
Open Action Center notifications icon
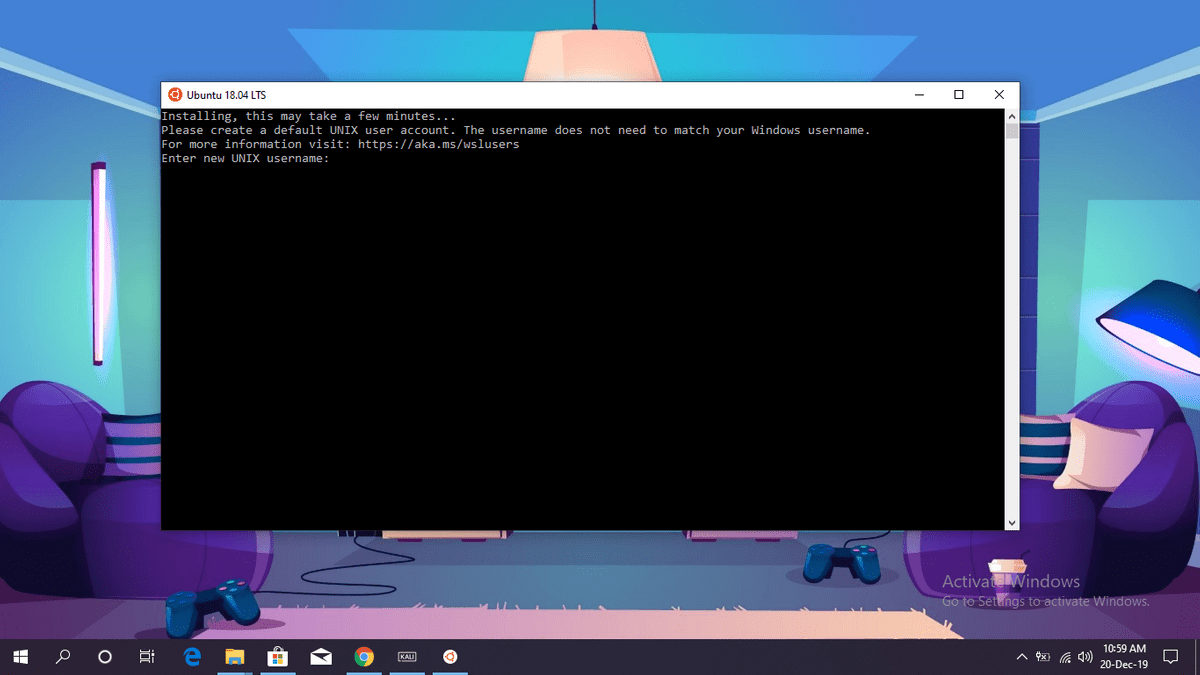point(1171,657)
